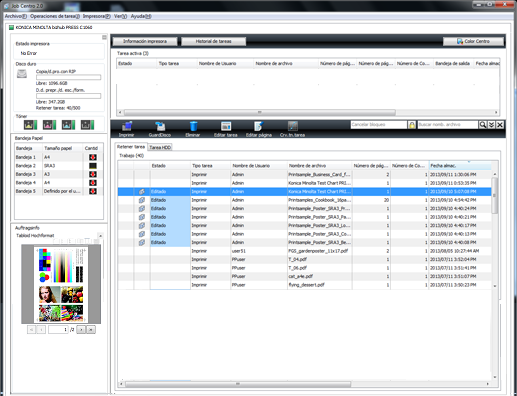This screenshot has width=517, height=396.
Task: Open Color Centro
Action: [473, 41]
